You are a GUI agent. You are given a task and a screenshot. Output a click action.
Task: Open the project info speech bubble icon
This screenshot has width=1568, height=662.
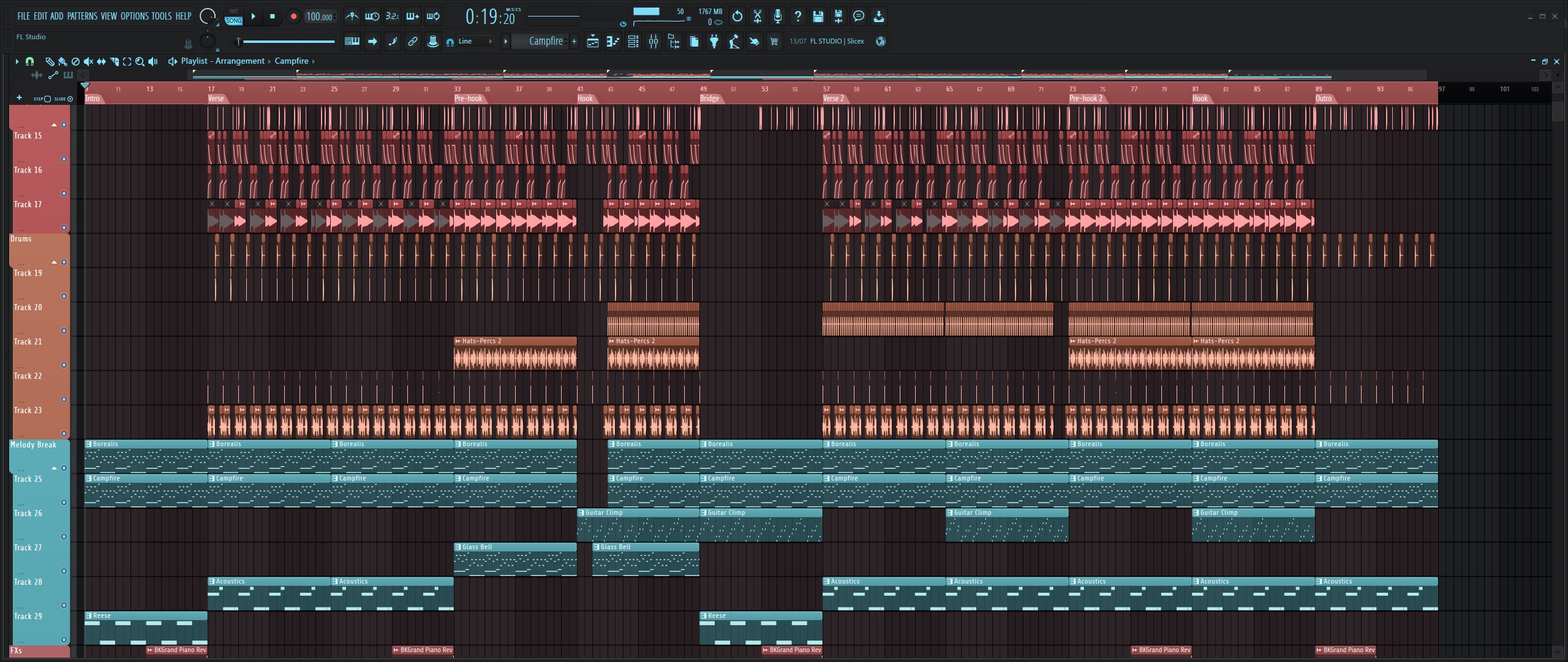click(859, 17)
